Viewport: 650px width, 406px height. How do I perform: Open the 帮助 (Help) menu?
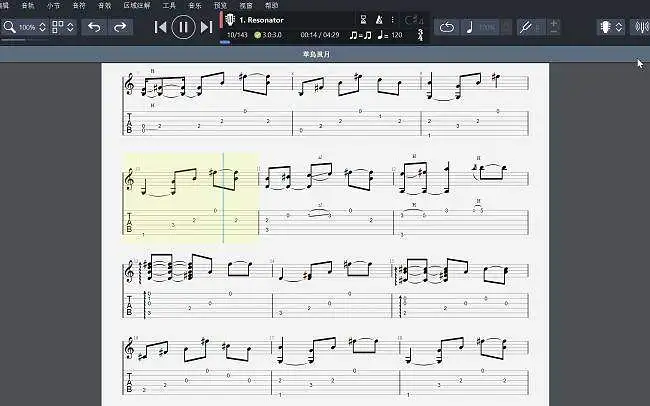pos(272,5)
